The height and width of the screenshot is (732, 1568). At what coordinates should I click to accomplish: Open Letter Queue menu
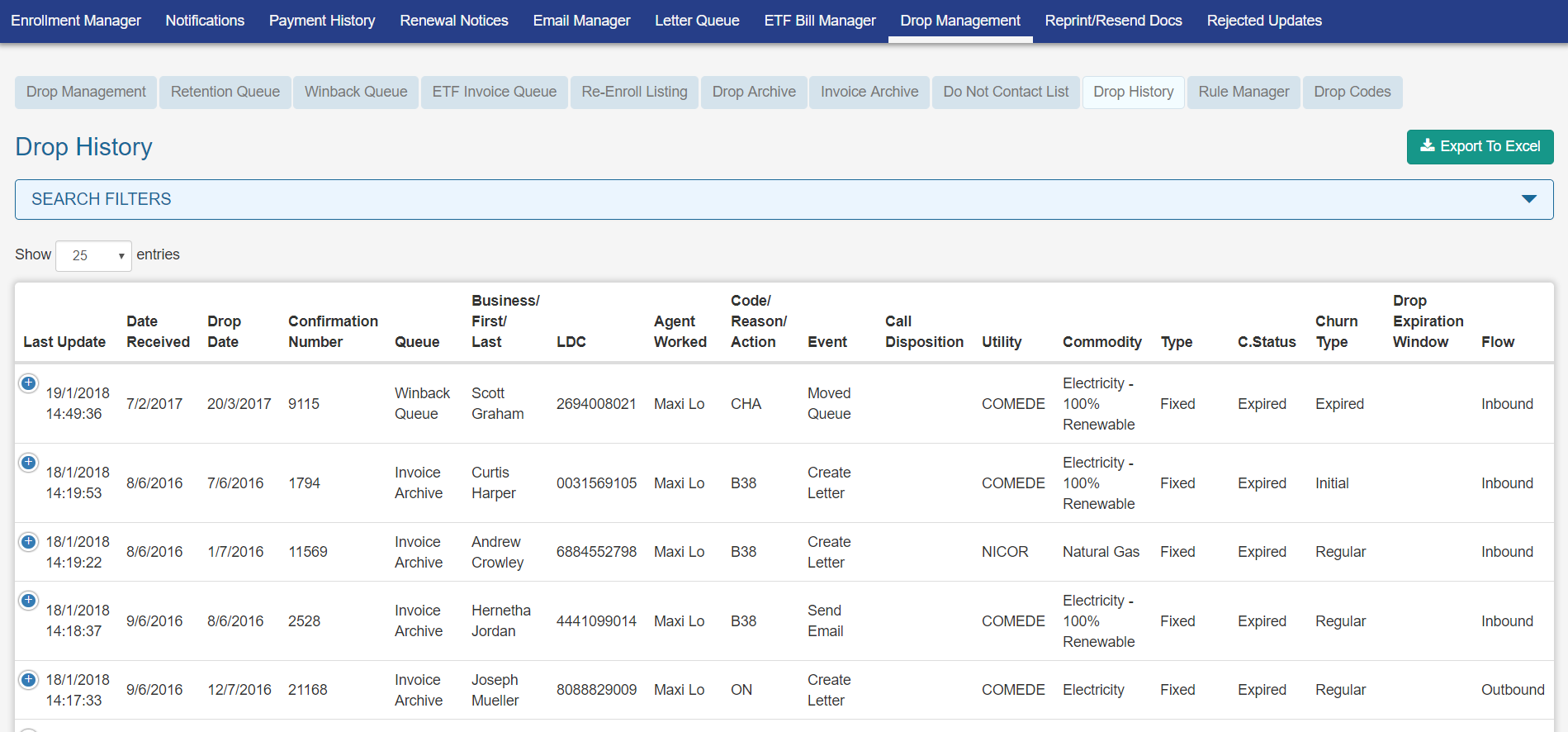click(x=697, y=21)
